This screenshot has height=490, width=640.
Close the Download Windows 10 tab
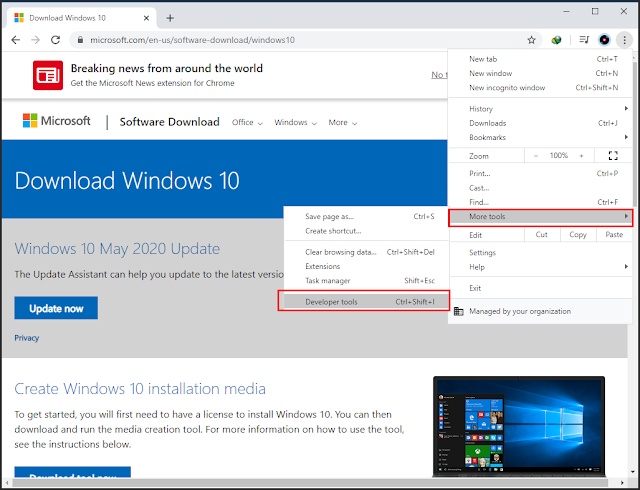pos(147,18)
